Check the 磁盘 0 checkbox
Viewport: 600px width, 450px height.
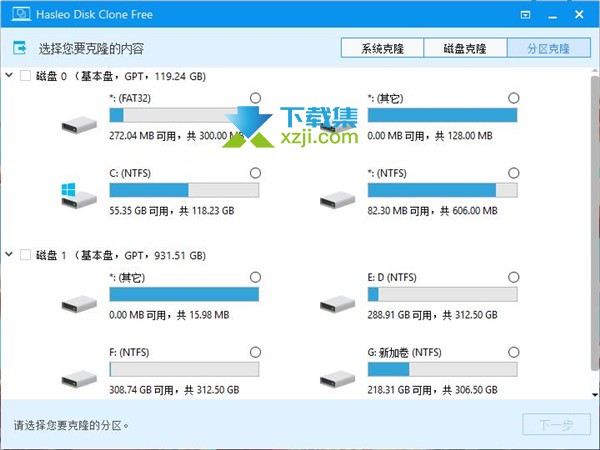tap(25, 75)
